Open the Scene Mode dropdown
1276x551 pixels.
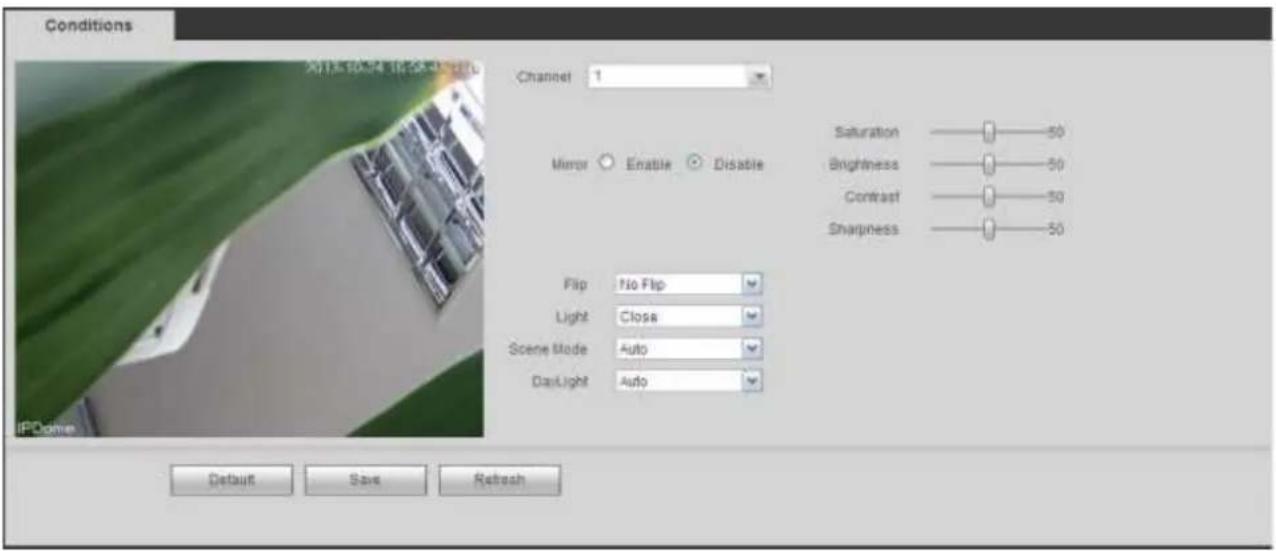pyautogui.click(x=688, y=349)
